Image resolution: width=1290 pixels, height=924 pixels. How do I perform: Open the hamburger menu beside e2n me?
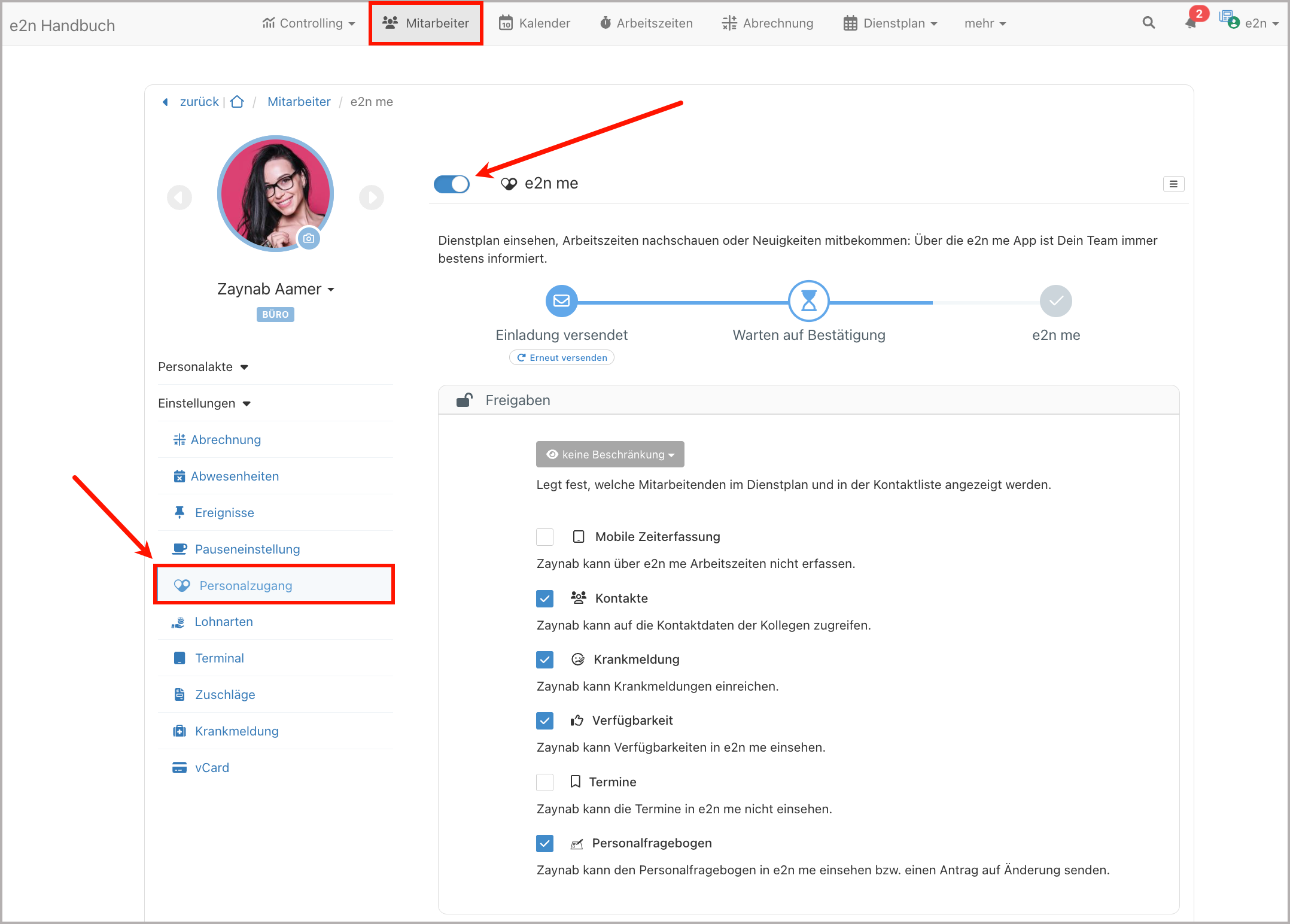tap(1173, 184)
